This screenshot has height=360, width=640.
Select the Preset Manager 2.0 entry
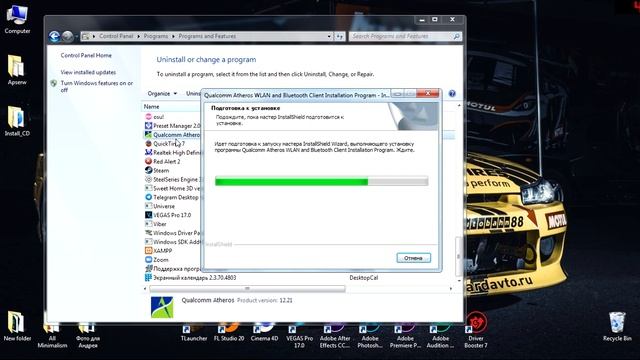[173, 126]
